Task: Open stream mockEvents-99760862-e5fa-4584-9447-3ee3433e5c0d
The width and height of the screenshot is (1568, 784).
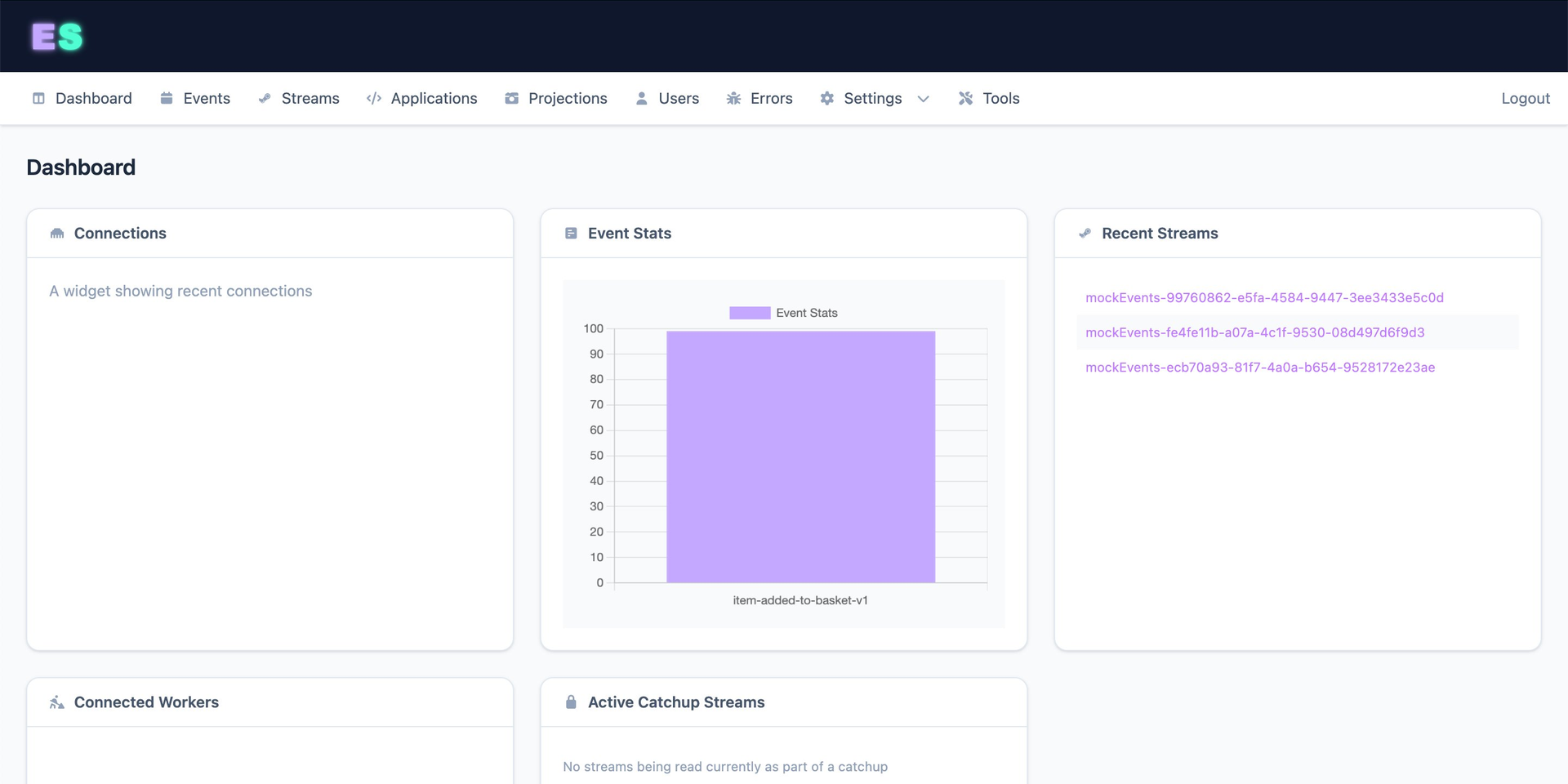Action: (1264, 298)
